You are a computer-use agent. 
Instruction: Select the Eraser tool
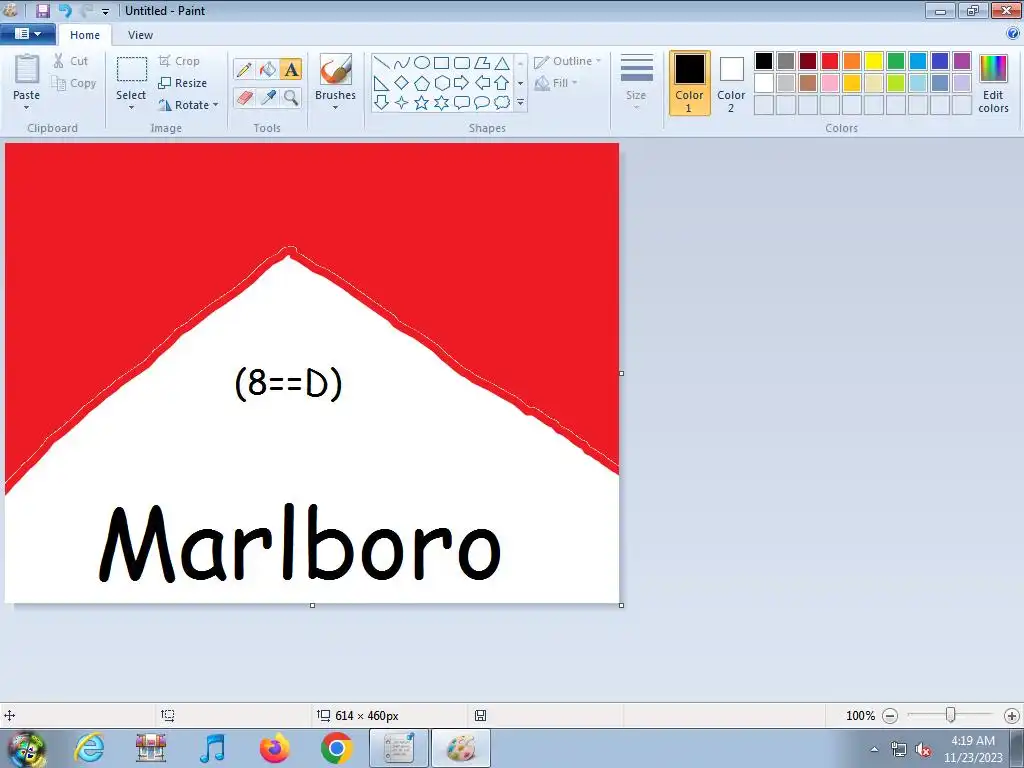(244, 98)
